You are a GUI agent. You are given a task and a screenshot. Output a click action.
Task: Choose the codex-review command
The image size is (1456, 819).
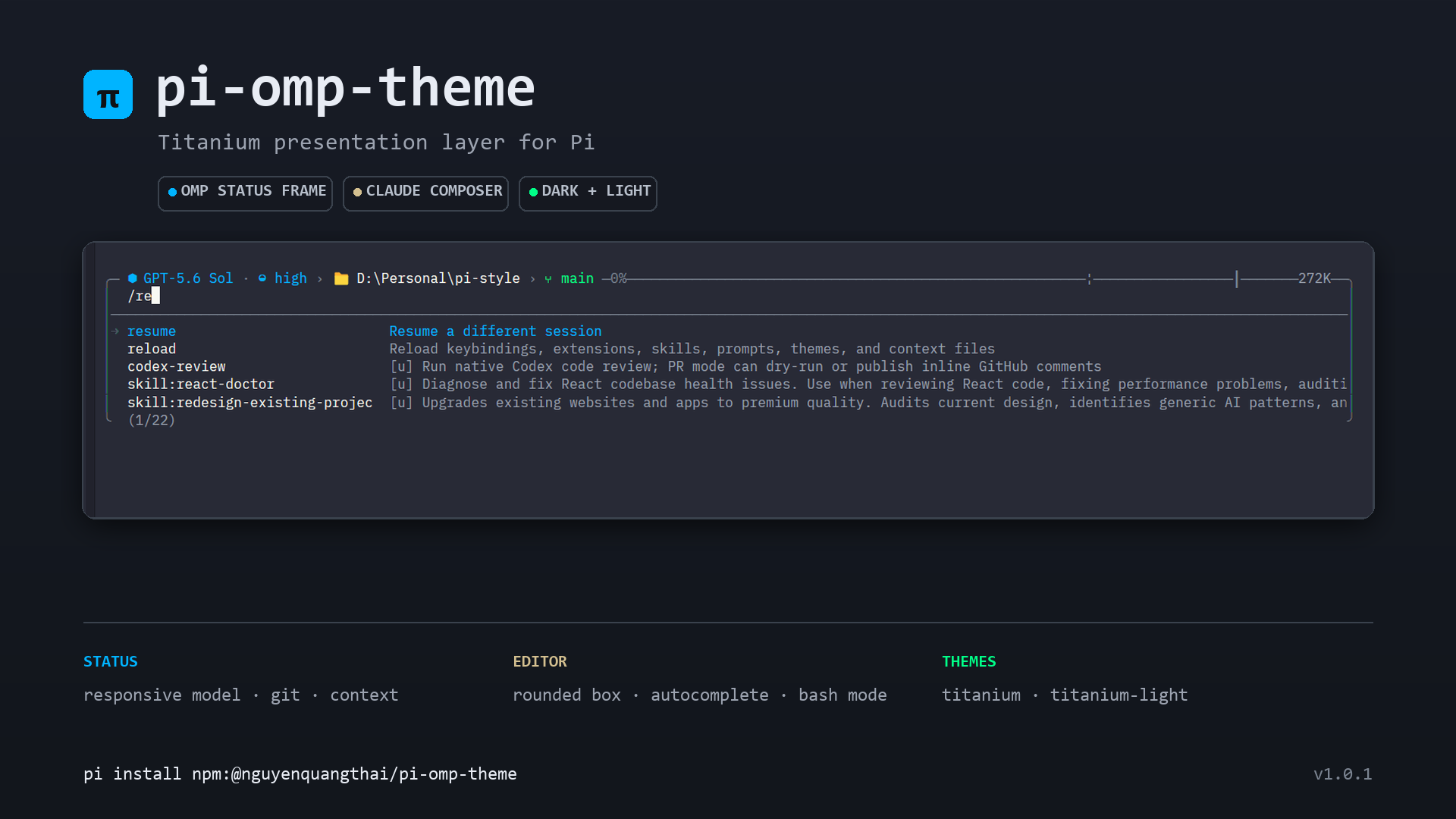point(177,366)
